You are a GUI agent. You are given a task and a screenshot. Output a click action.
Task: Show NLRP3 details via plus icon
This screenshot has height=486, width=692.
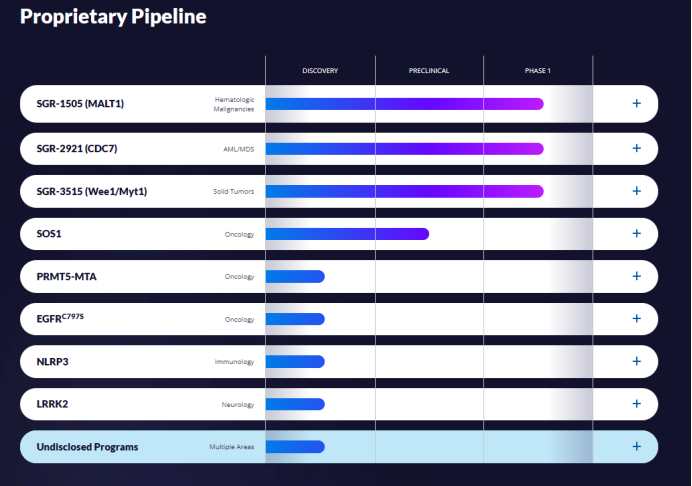coord(636,361)
